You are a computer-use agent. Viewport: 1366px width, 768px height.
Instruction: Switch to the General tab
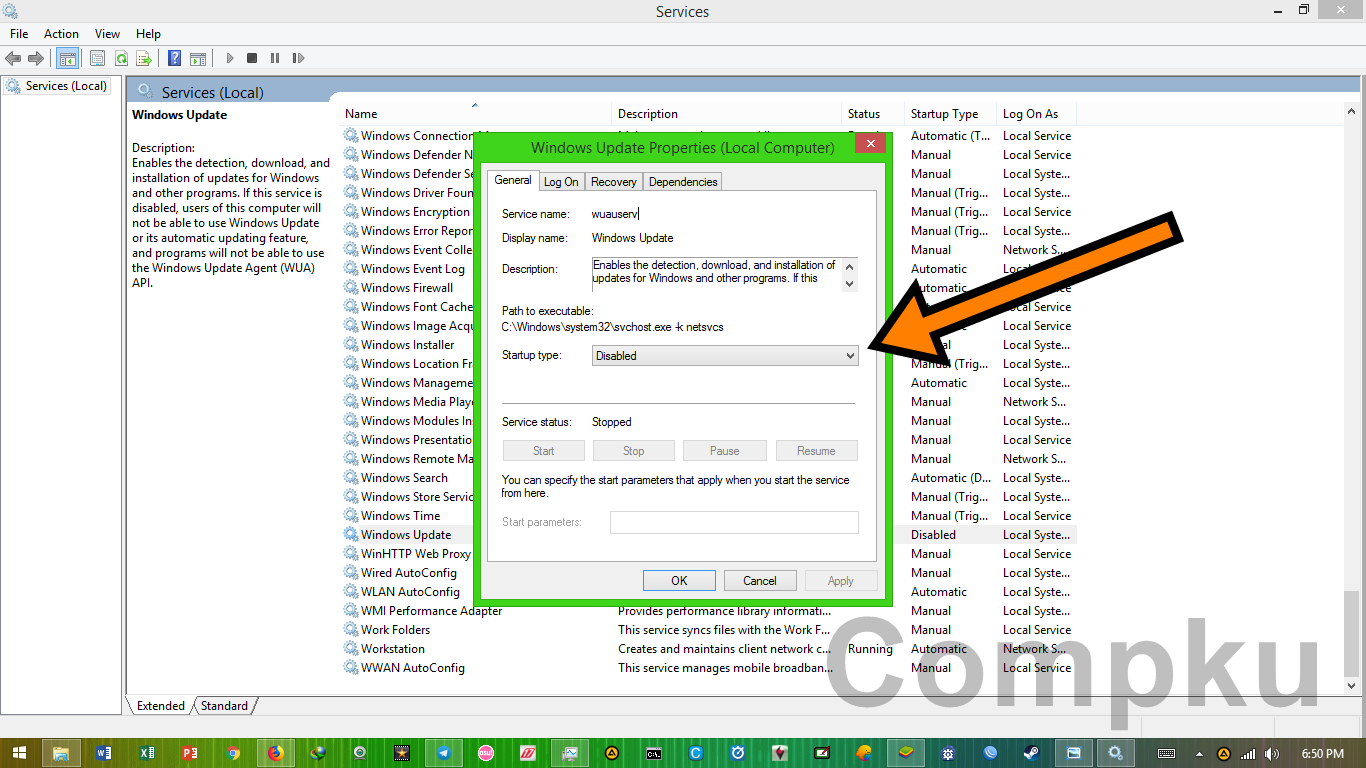click(x=513, y=180)
